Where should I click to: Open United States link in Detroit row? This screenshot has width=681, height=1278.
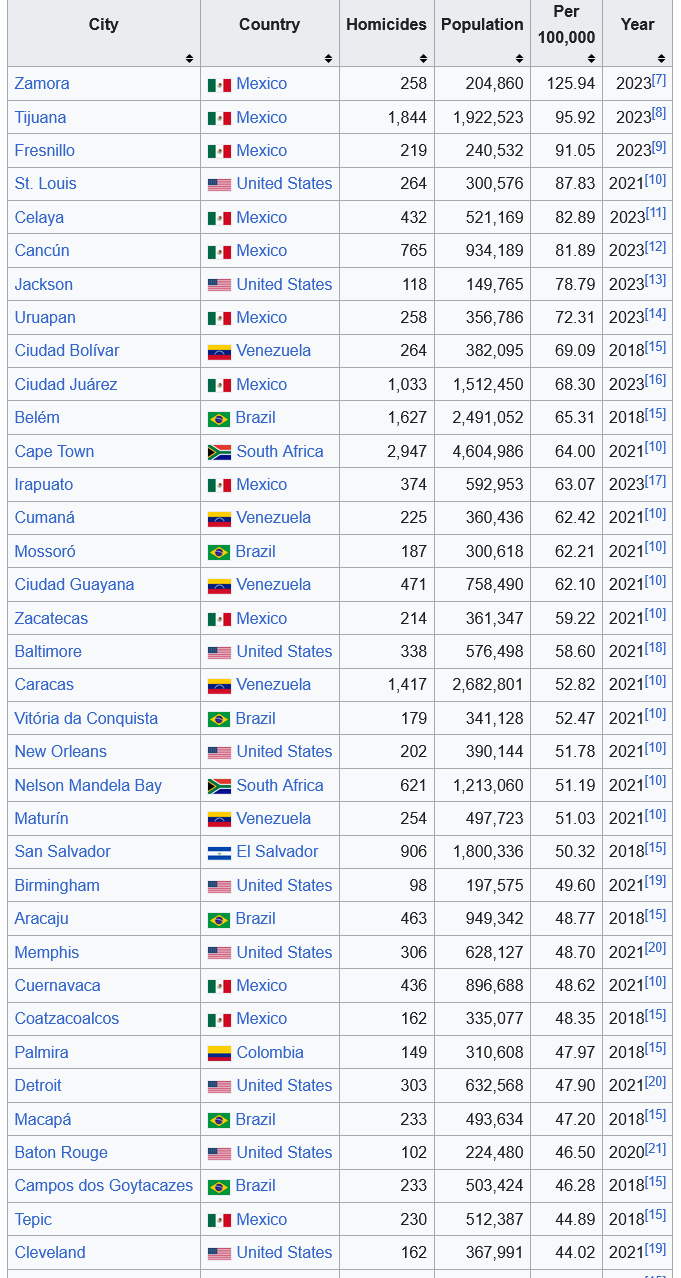coord(284,1085)
